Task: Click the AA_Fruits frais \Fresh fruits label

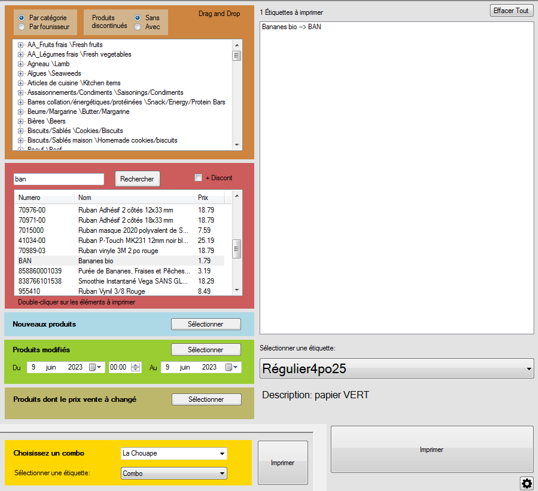Action: pos(65,45)
